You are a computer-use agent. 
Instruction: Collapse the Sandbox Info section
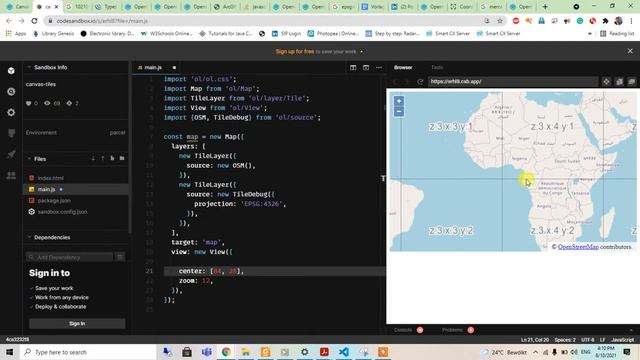(x=29, y=67)
